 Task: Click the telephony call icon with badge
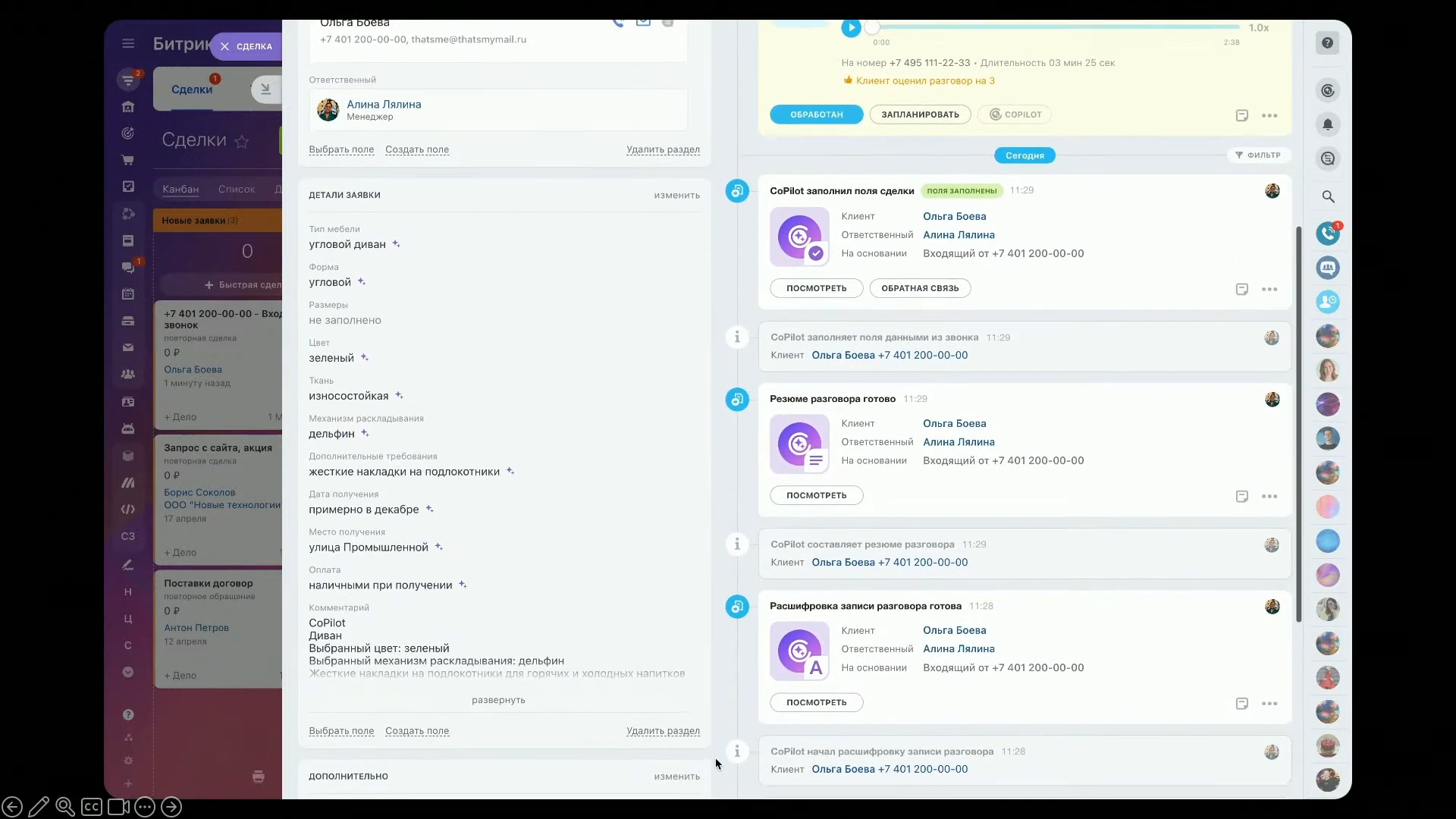pos(1328,234)
